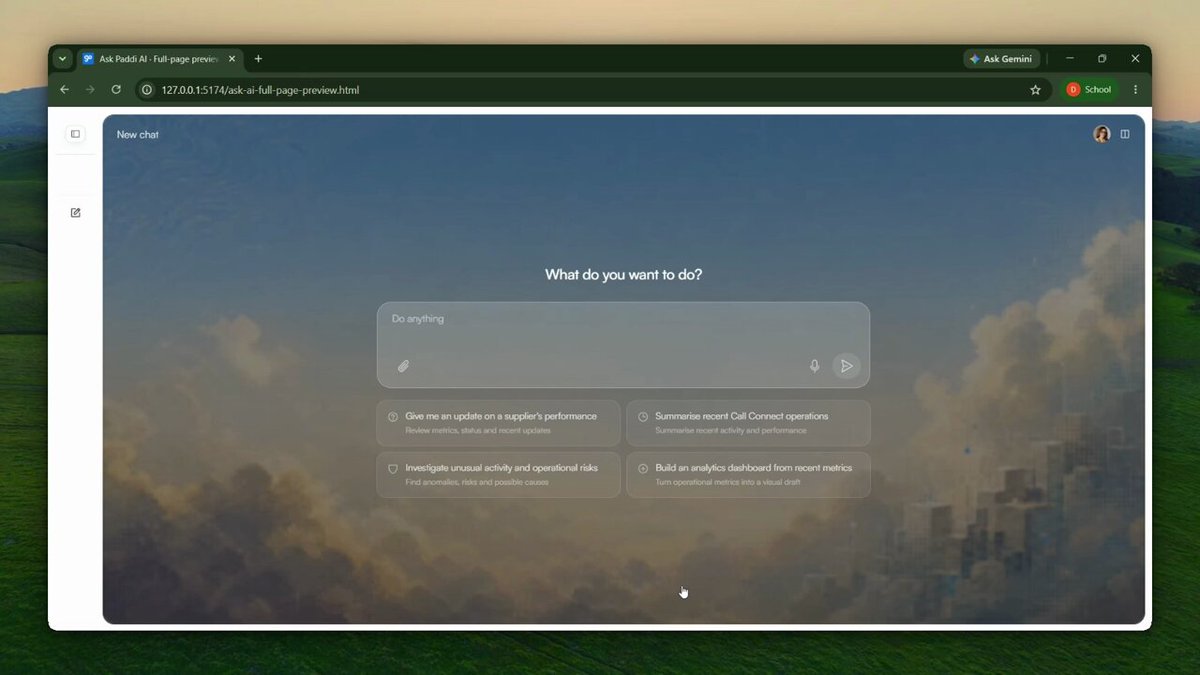Open a new browser tab with plus

tap(258, 59)
